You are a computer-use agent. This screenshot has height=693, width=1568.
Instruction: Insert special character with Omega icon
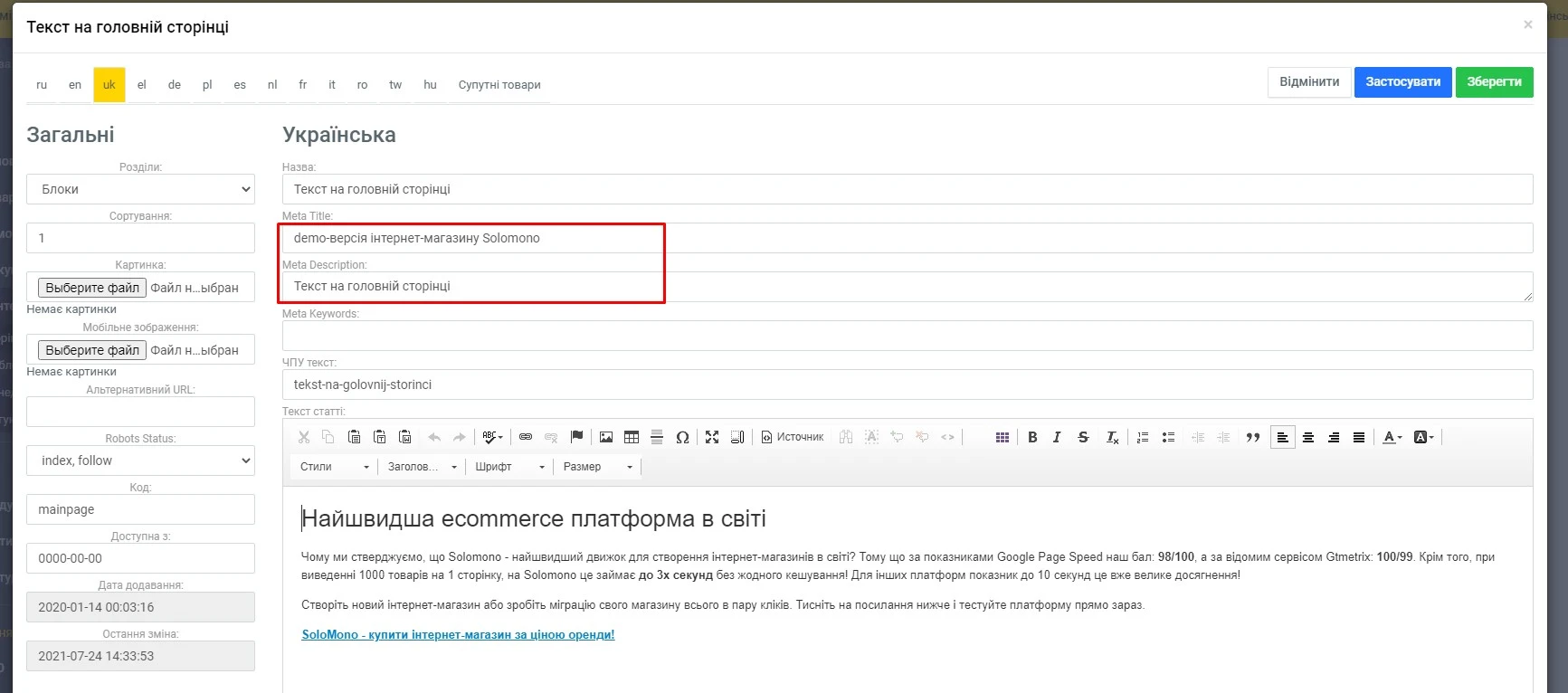click(x=682, y=437)
